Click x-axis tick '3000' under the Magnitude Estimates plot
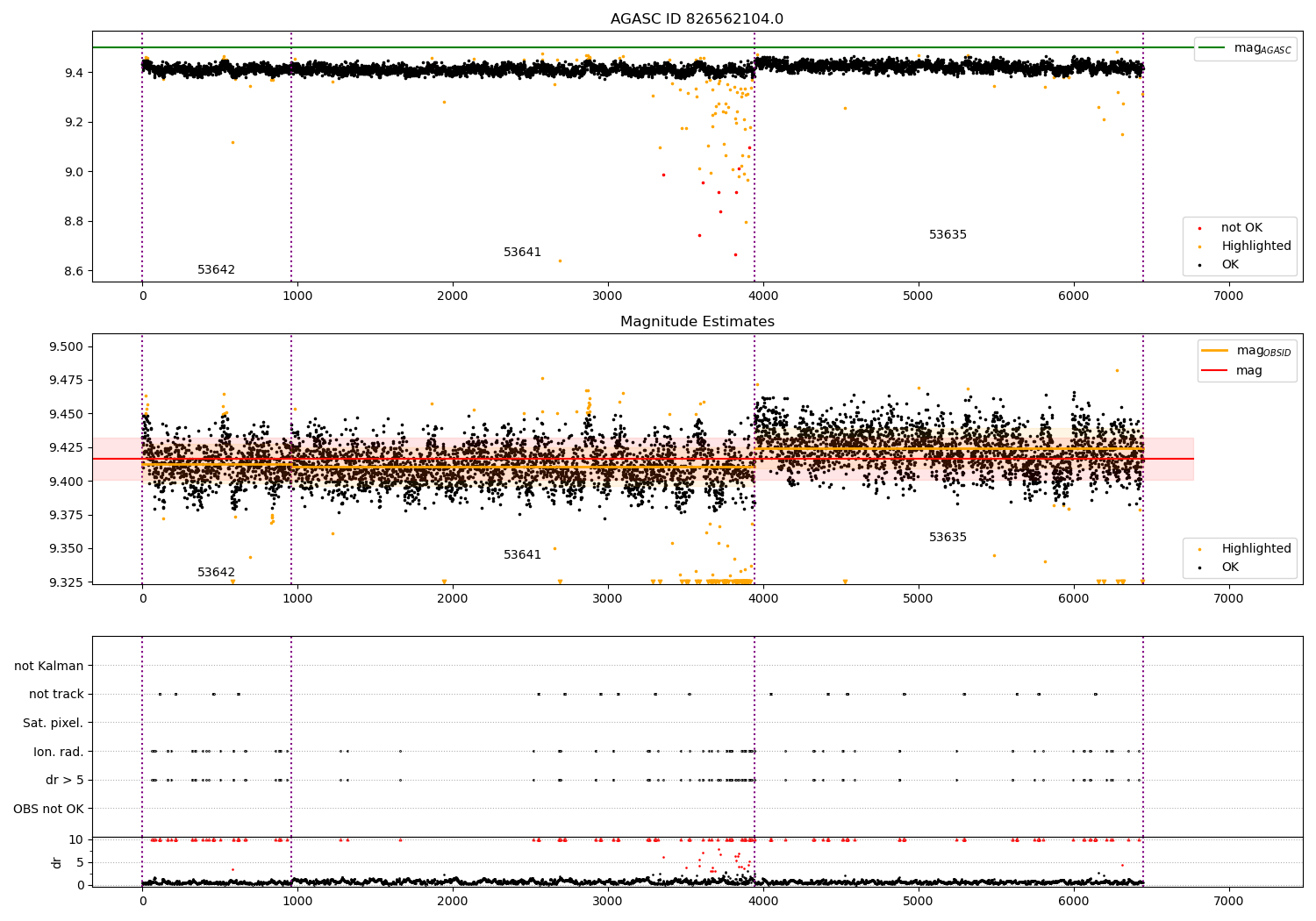 point(608,599)
